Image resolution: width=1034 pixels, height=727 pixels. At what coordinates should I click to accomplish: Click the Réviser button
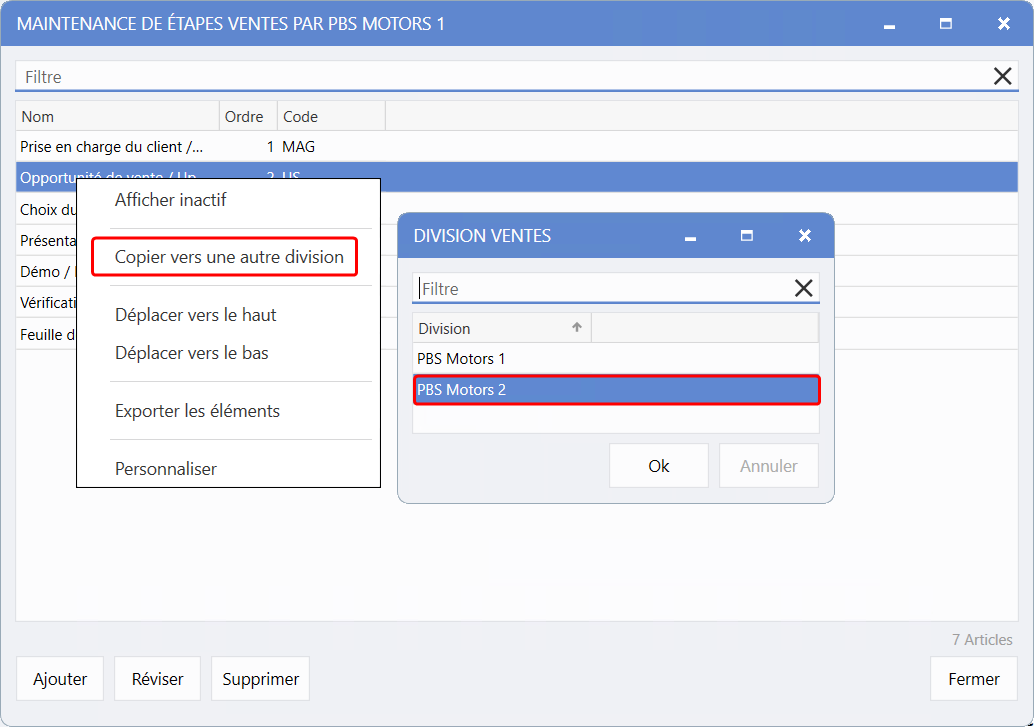coord(157,679)
